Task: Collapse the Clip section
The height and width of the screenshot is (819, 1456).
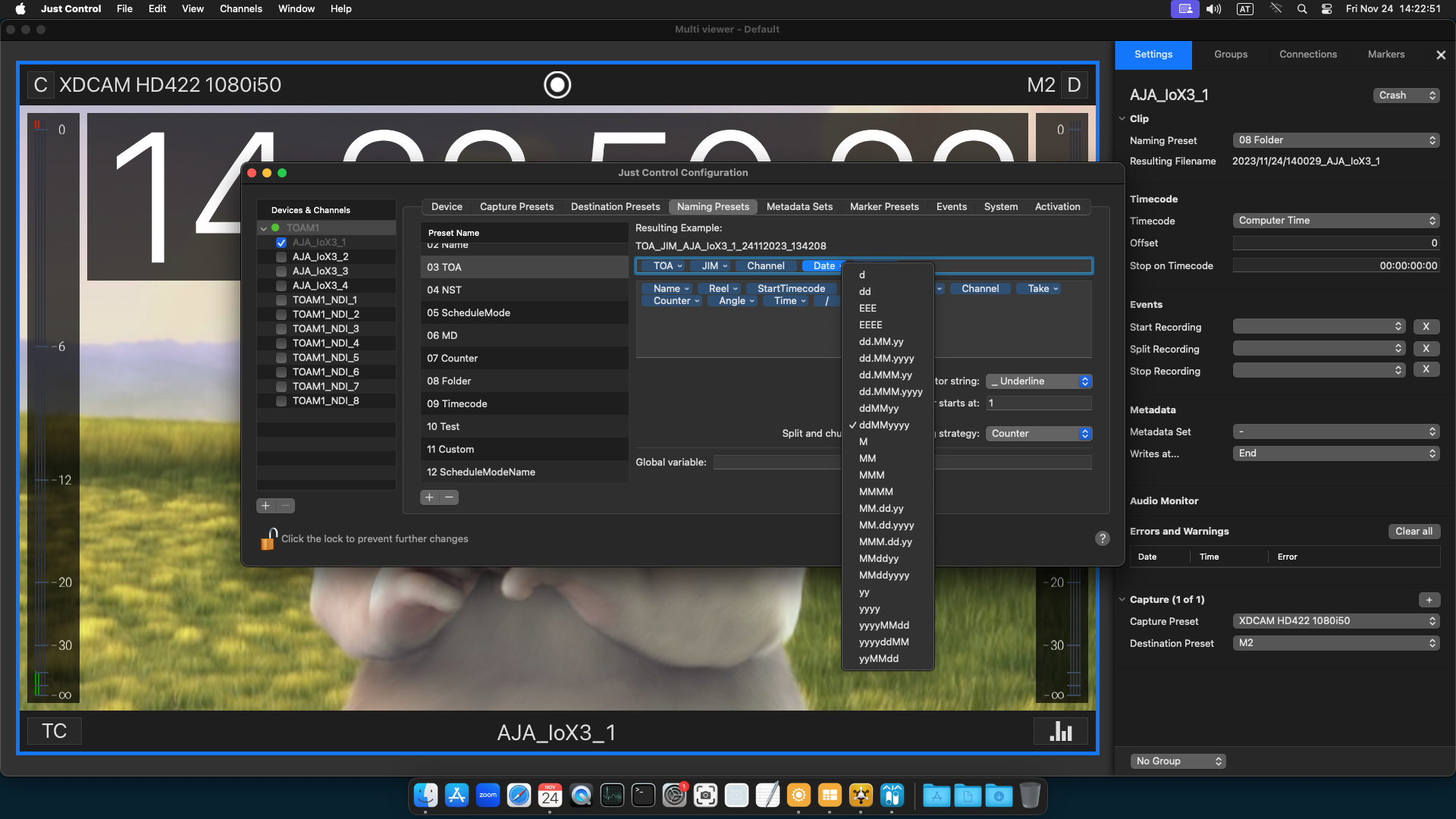Action: [1122, 119]
